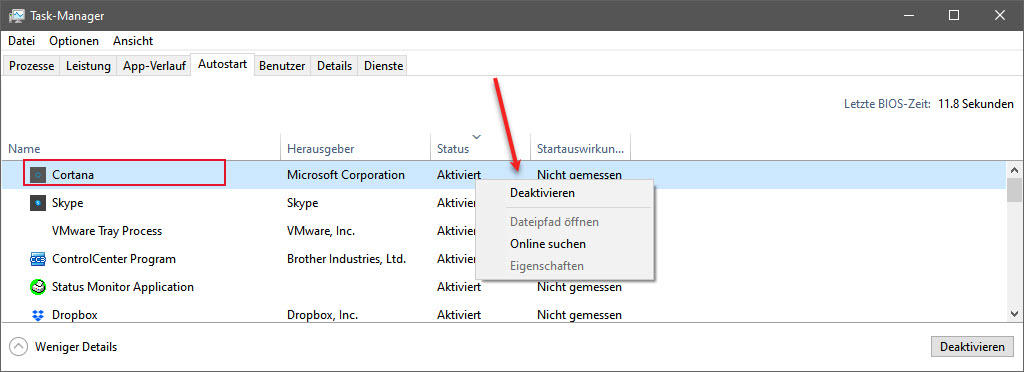Collapse view with Weniger Details arrow
This screenshot has width=1024, height=372.
(x=19, y=347)
